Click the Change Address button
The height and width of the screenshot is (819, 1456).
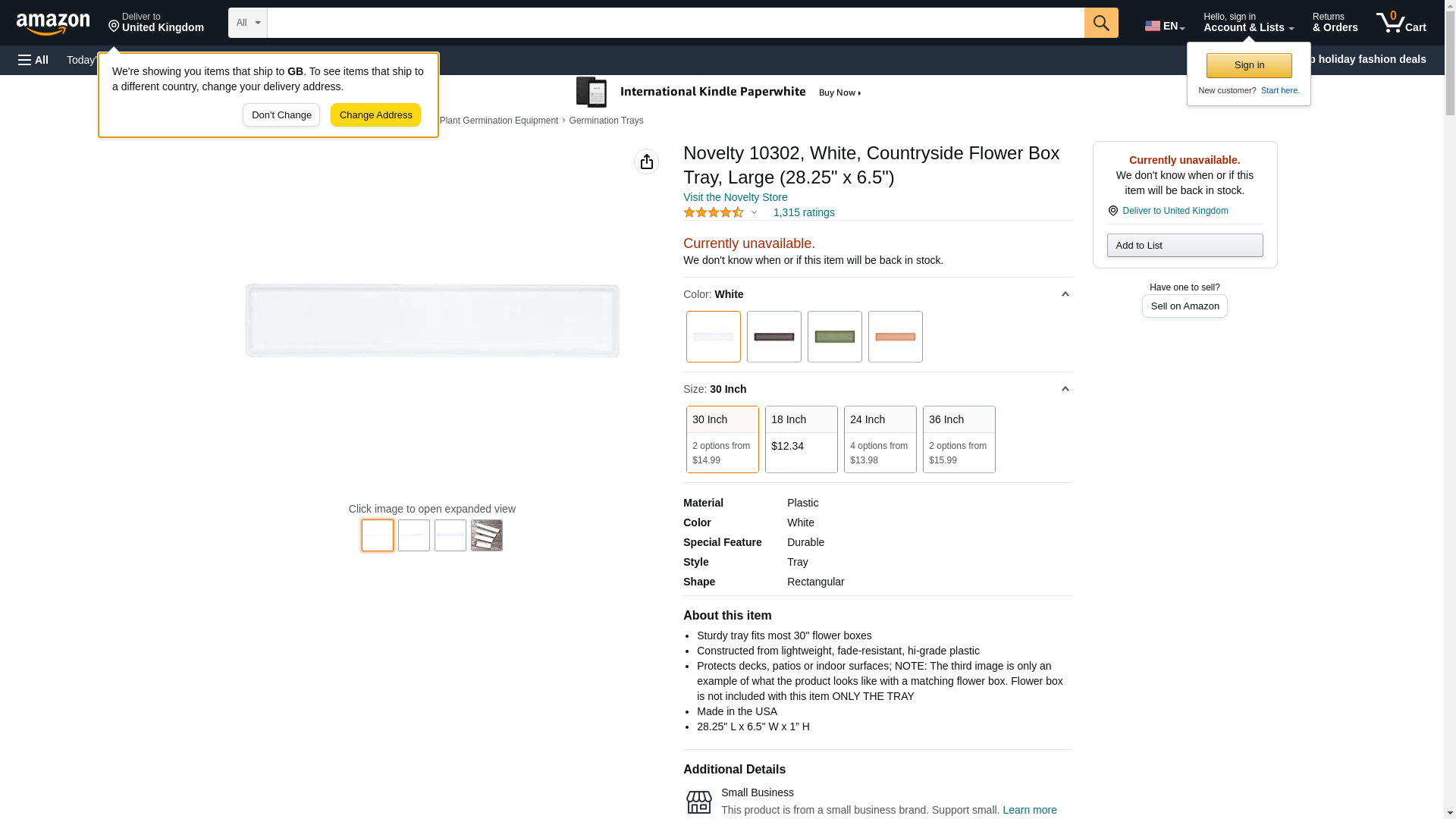tap(375, 115)
